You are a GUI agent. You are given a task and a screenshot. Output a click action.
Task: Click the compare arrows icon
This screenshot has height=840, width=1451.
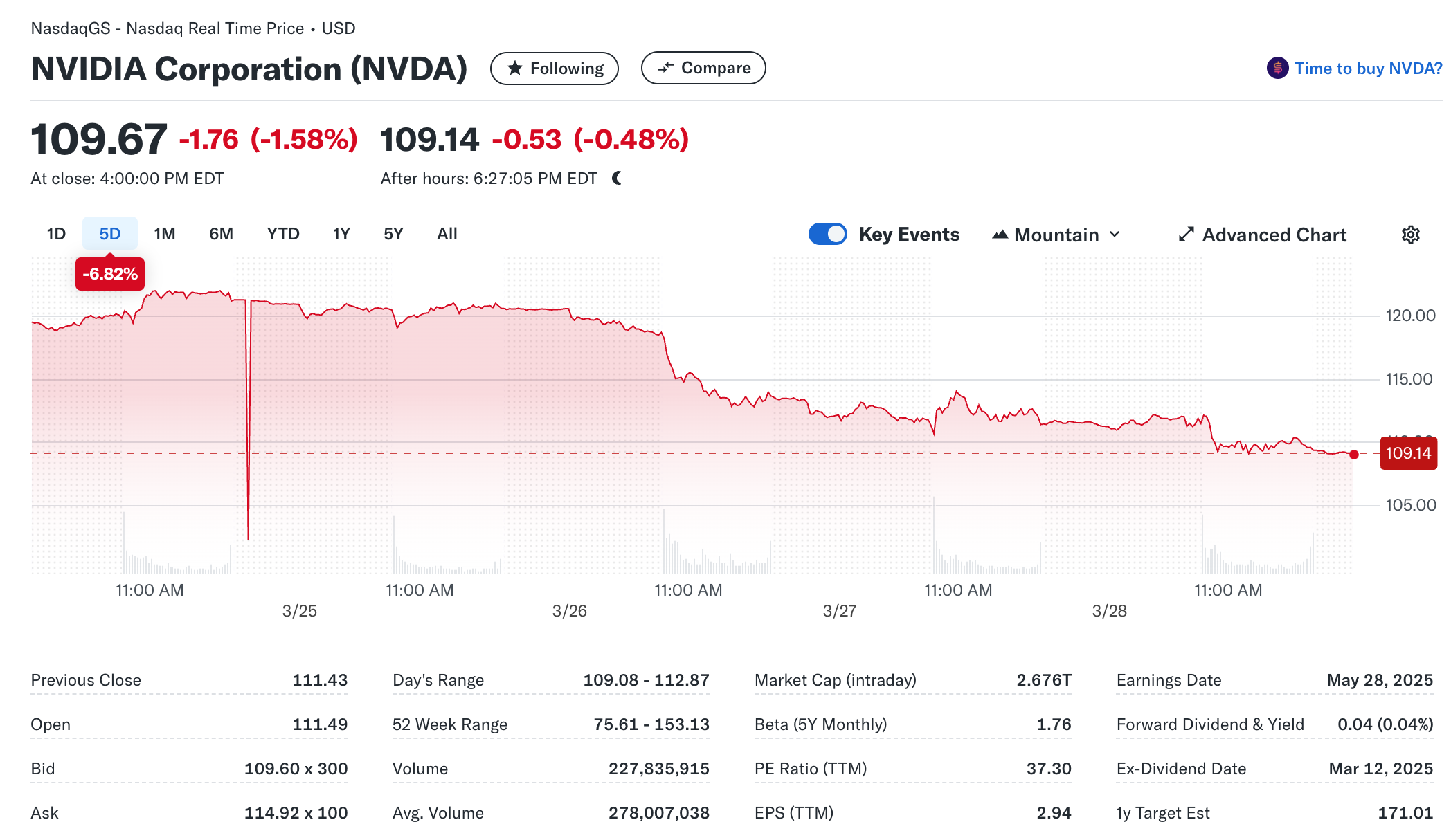(x=665, y=68)
